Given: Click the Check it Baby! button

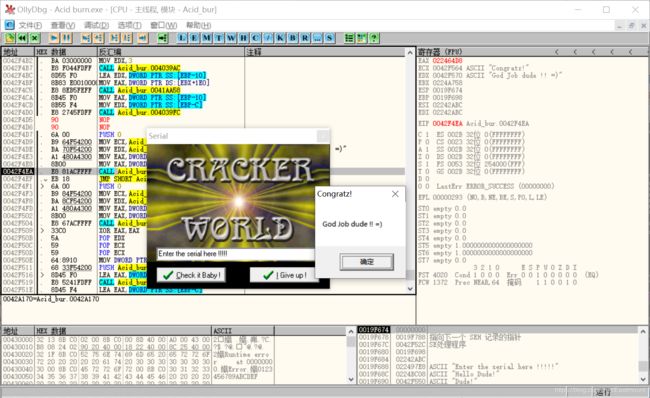Looking at the screenshot, I should coord(191,275).
